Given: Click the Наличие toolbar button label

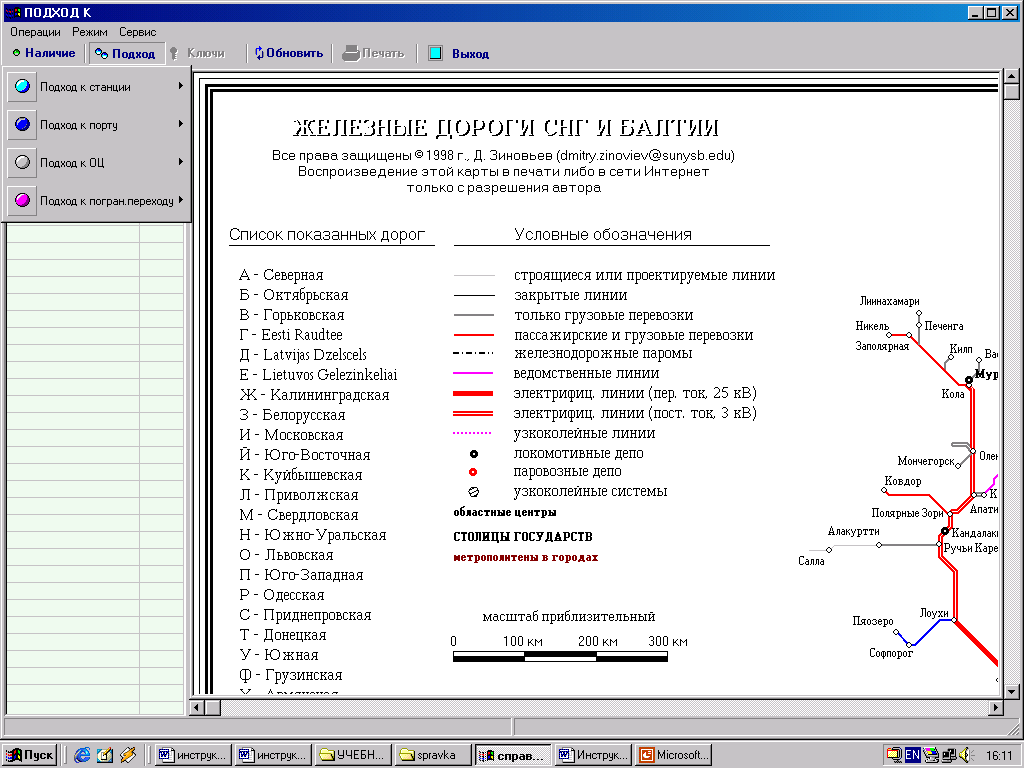Looking at the screenshot, I should click(50, 53).
